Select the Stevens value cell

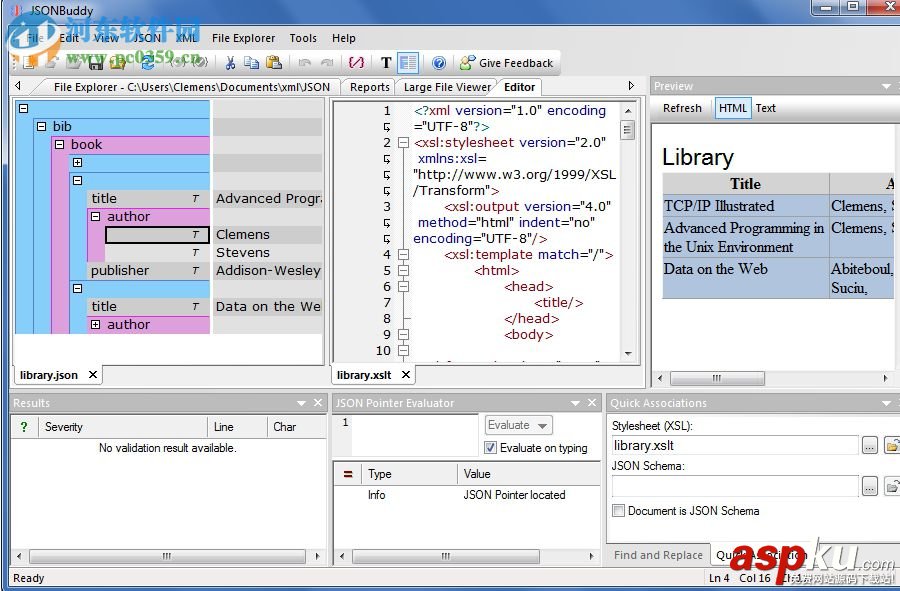(267, 252)
